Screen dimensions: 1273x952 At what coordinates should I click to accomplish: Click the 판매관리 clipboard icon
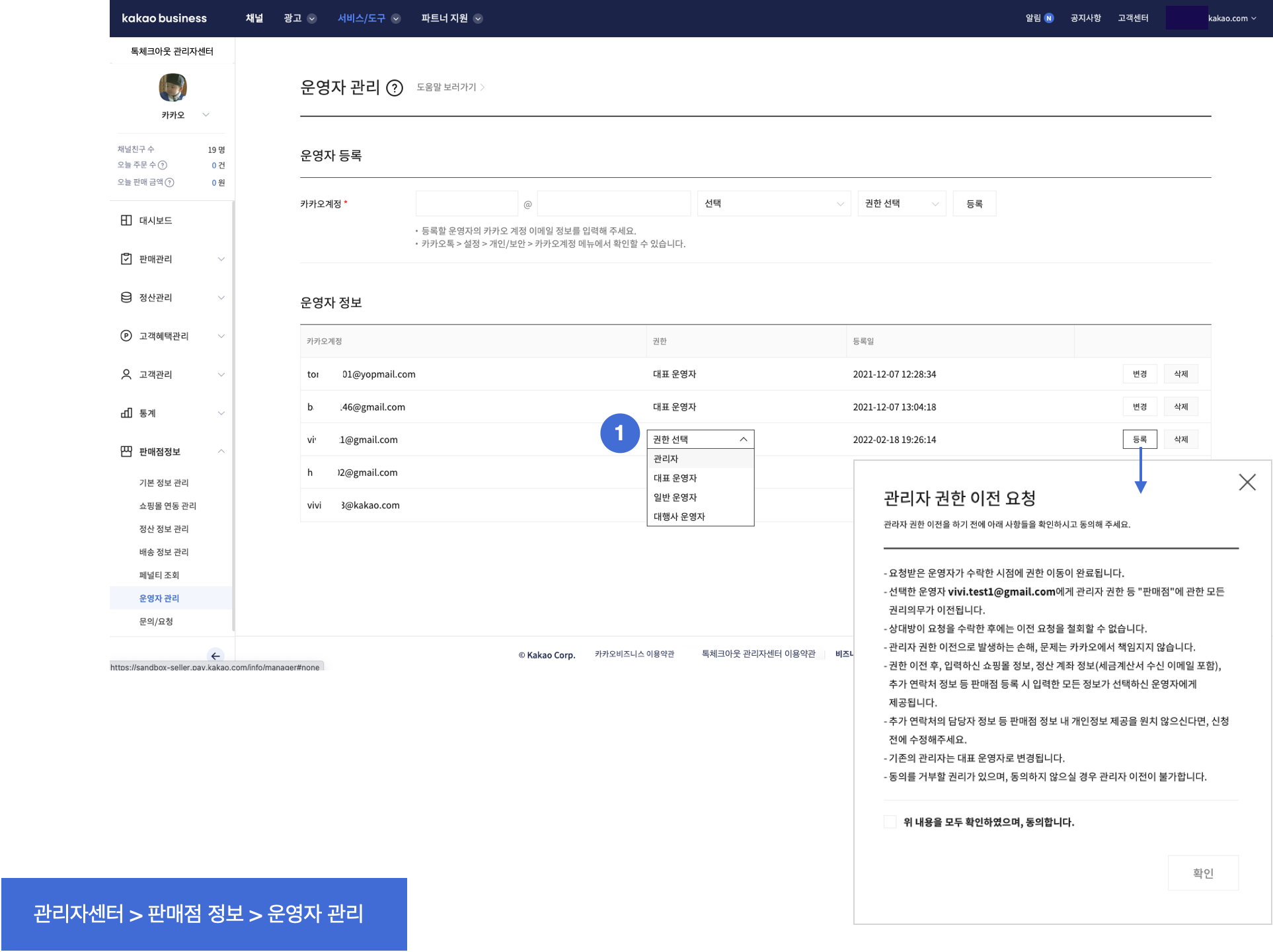pos(126,258)
